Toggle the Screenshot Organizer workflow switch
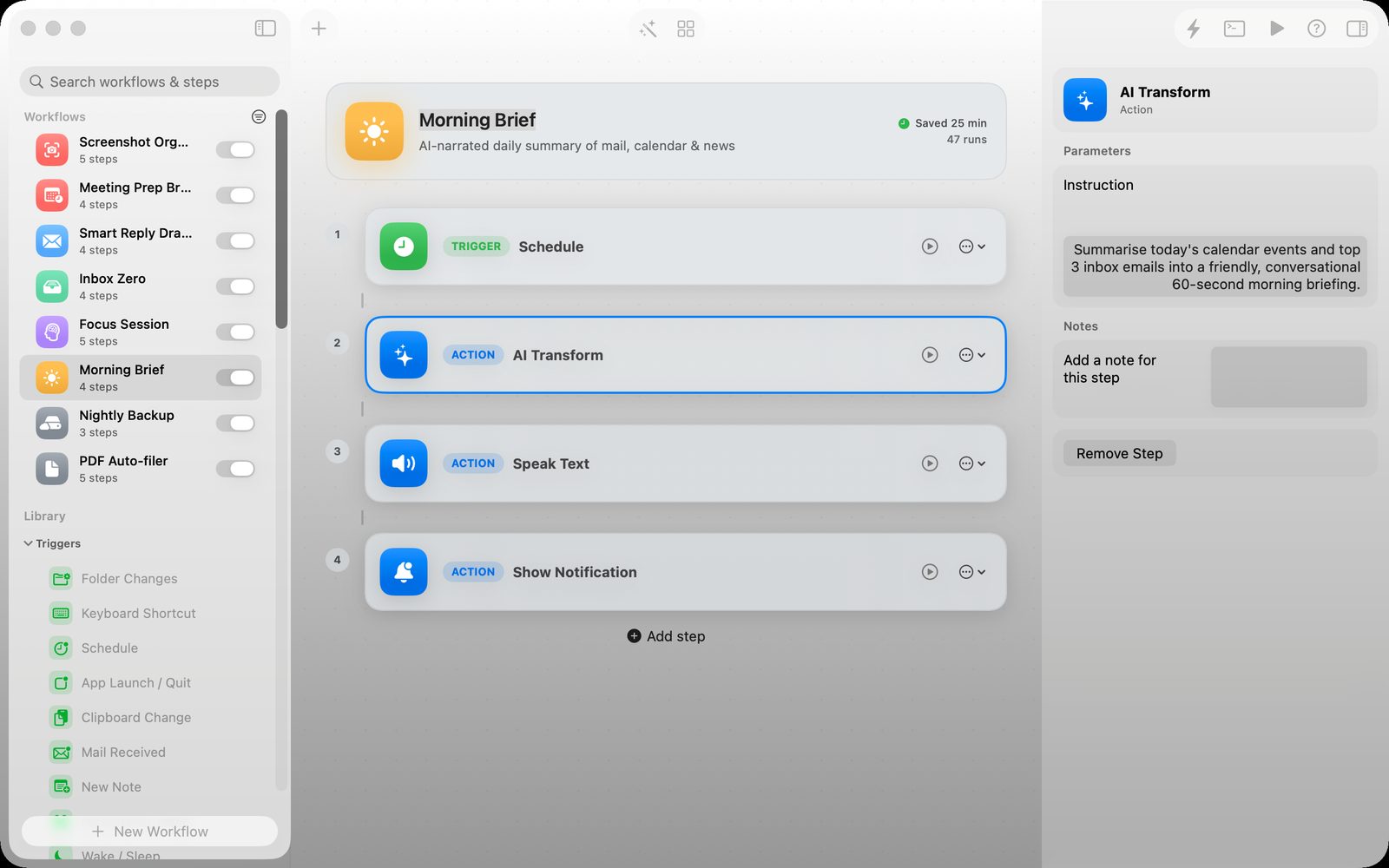The width and height of the screenshot is (1389, 868). point(235,150)
